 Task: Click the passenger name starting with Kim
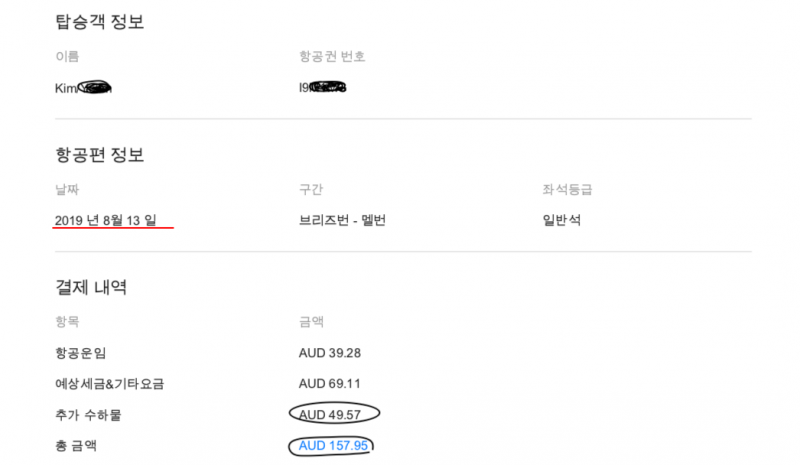83,88
